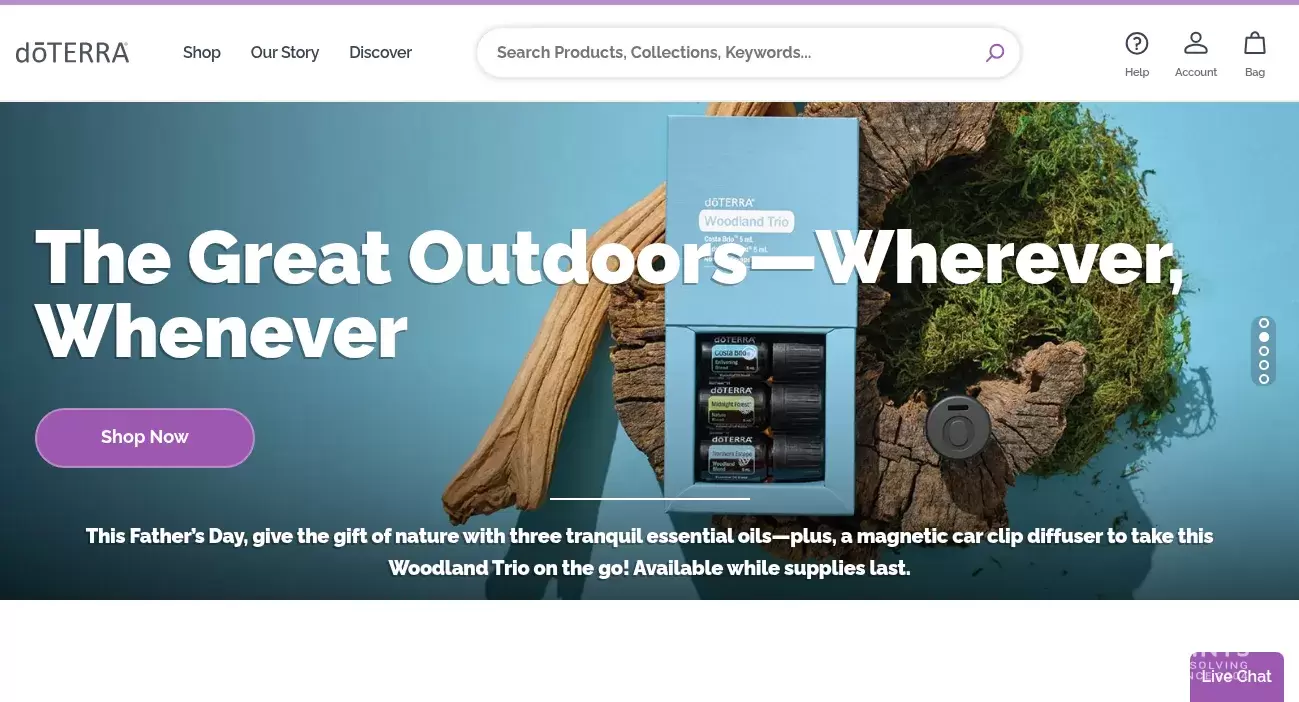Open the Our Story menu
Screen dimensions: 1299x702
click(284, 52)
